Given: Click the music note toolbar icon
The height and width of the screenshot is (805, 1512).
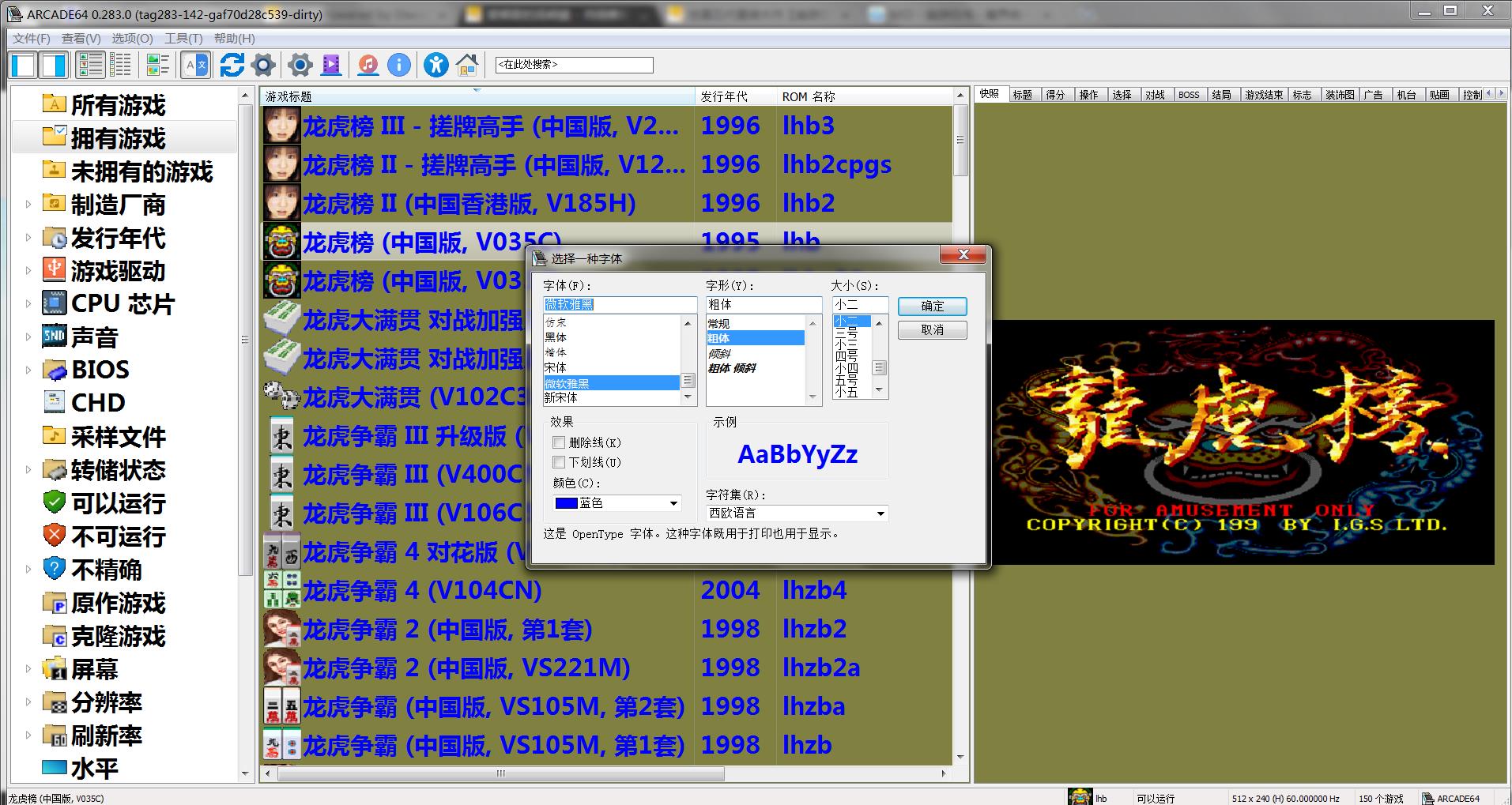Looking at the screenshot, I should point(368,65).
